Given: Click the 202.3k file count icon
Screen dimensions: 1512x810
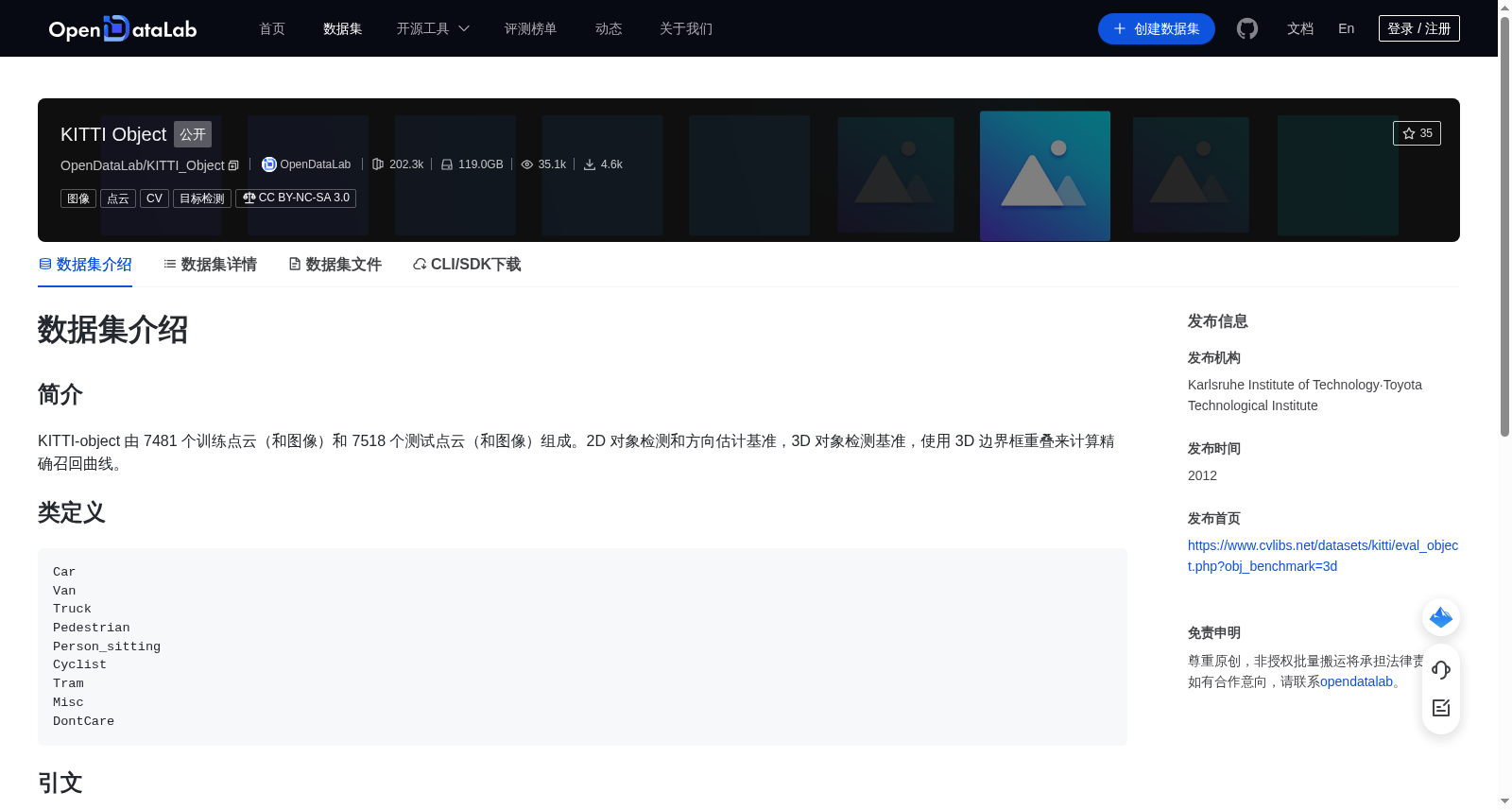Looking at the screenshot, I should (378, 164).
